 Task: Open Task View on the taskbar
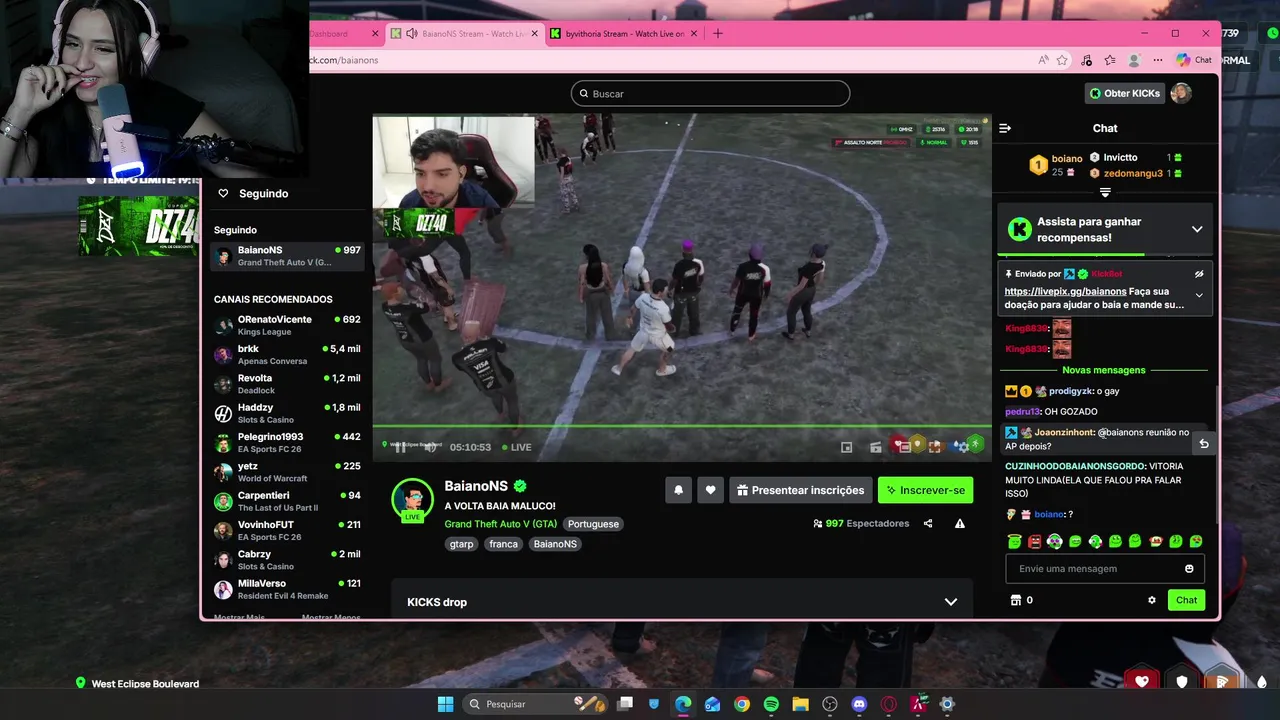pos(625,704)
